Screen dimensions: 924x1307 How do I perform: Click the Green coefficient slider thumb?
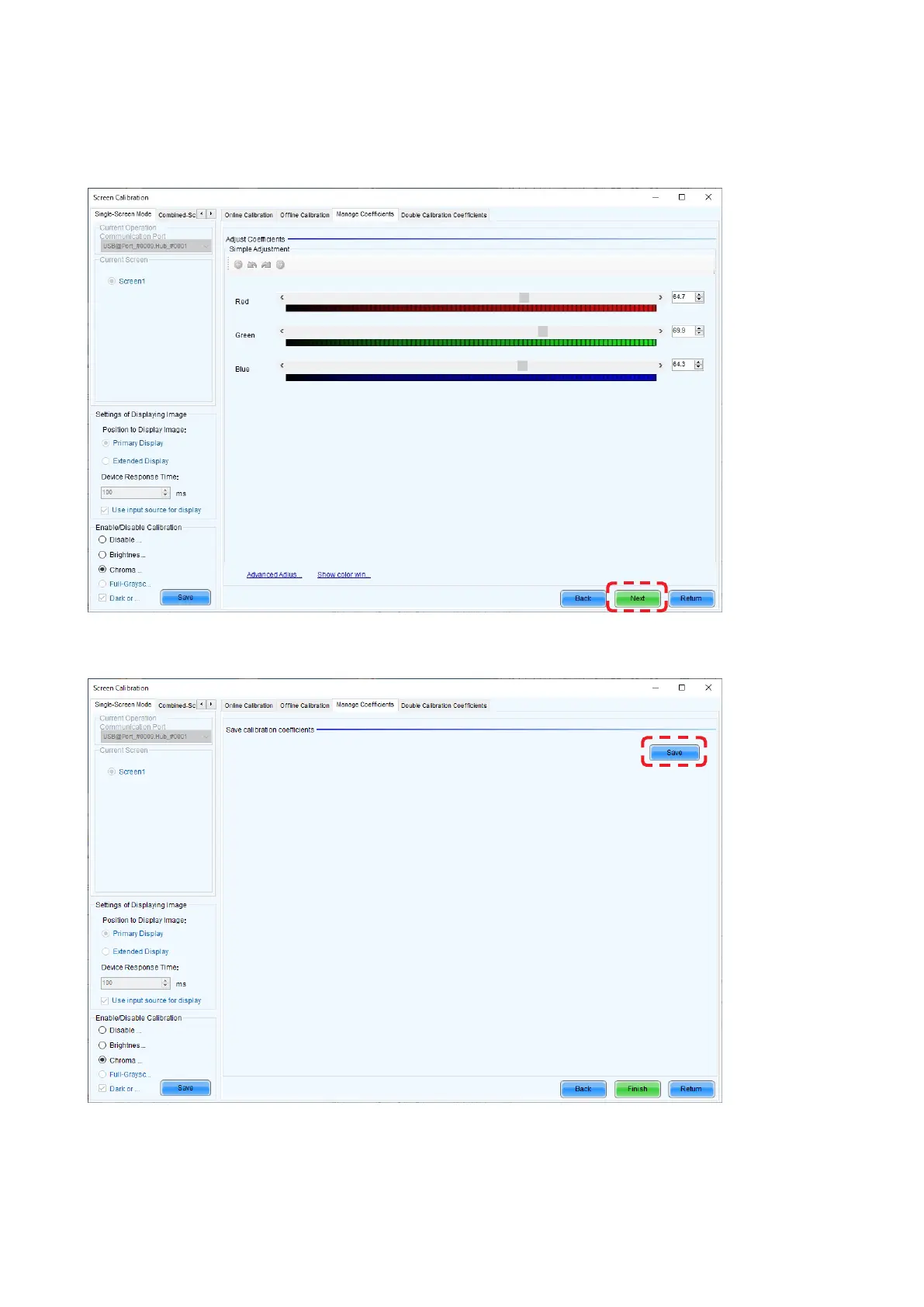[543, 331]
